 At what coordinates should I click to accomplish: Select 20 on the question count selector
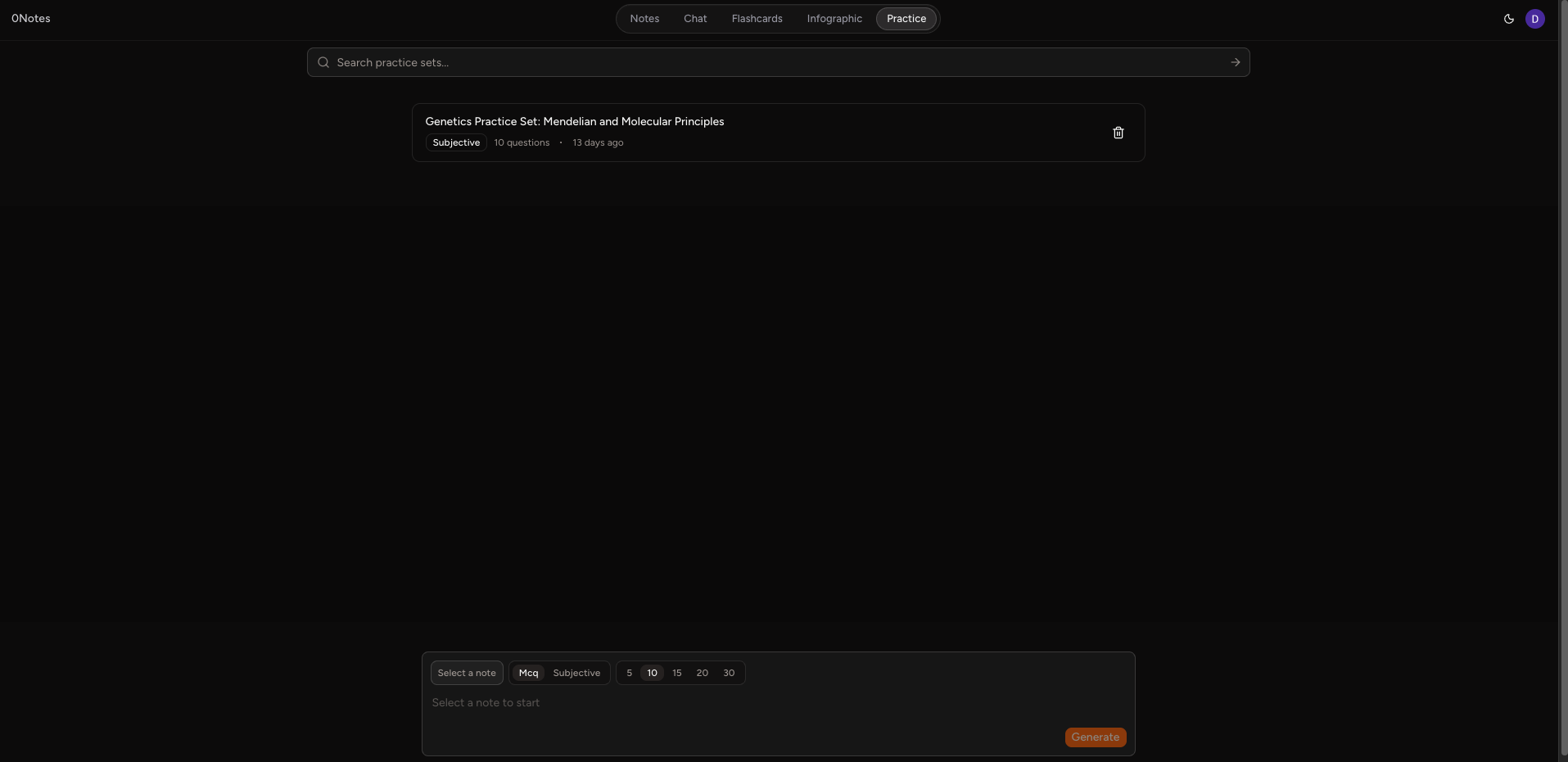[702, 672]
